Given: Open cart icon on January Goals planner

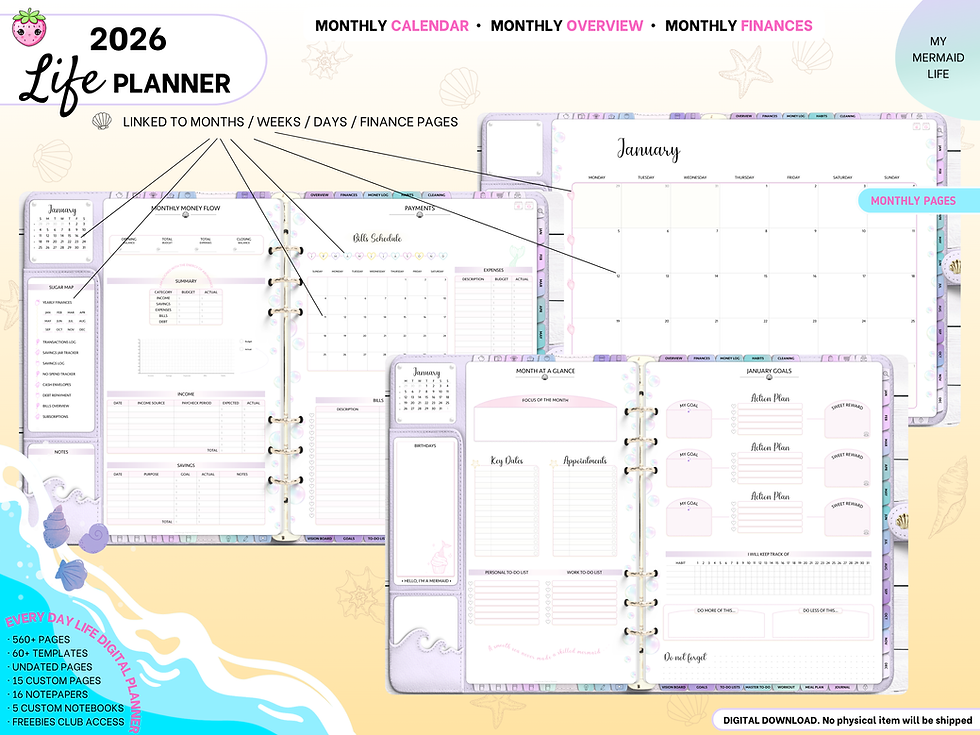Looking at the screenshot, I should 847,359.
